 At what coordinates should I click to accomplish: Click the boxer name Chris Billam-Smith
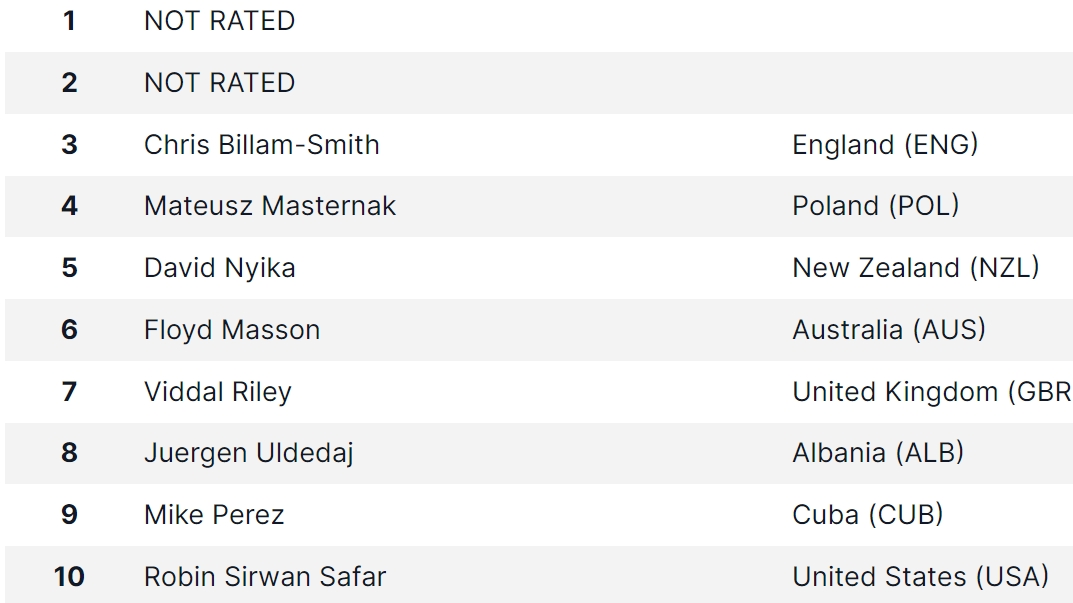[x=262, y=144]
